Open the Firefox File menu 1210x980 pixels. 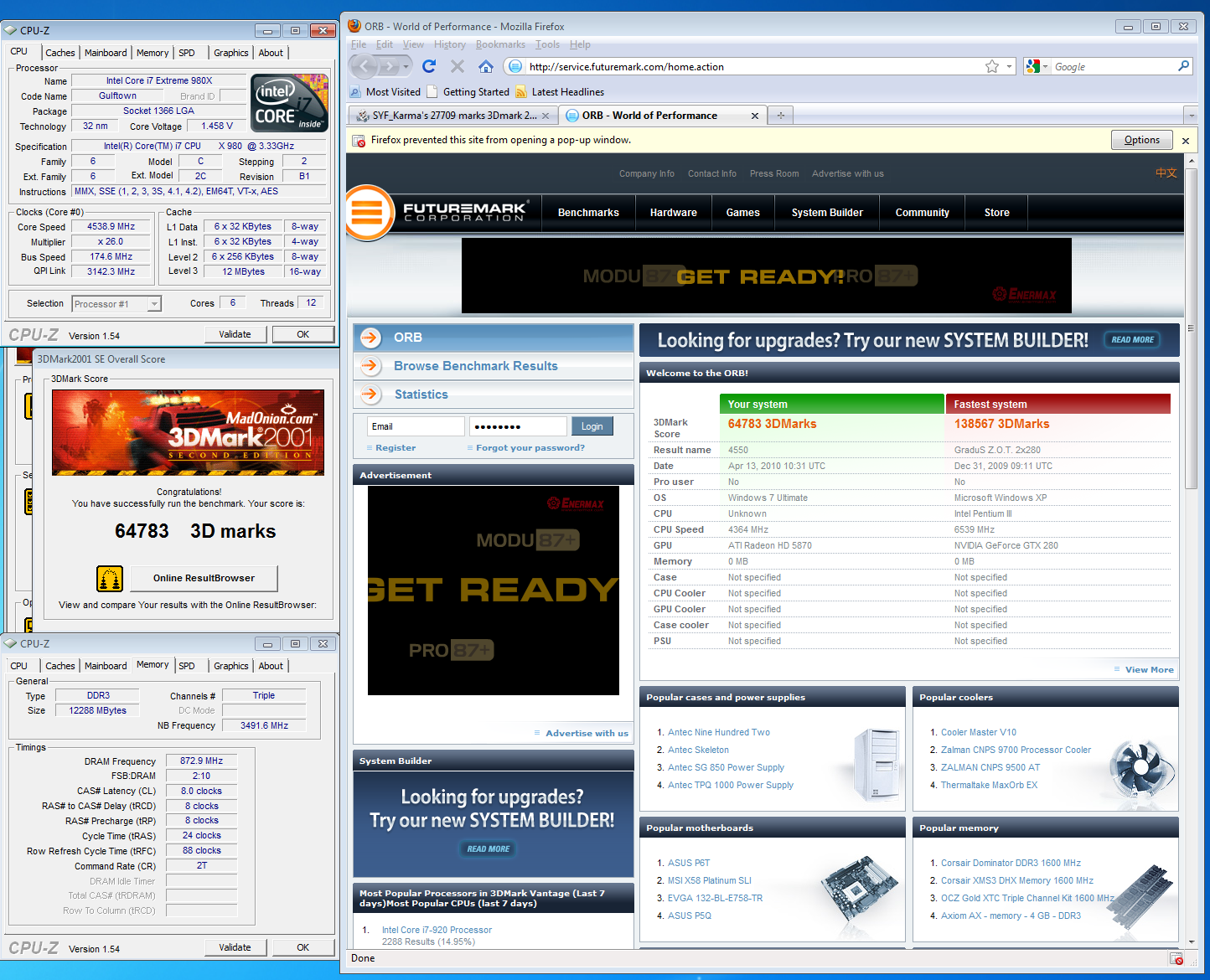point(359,44)
